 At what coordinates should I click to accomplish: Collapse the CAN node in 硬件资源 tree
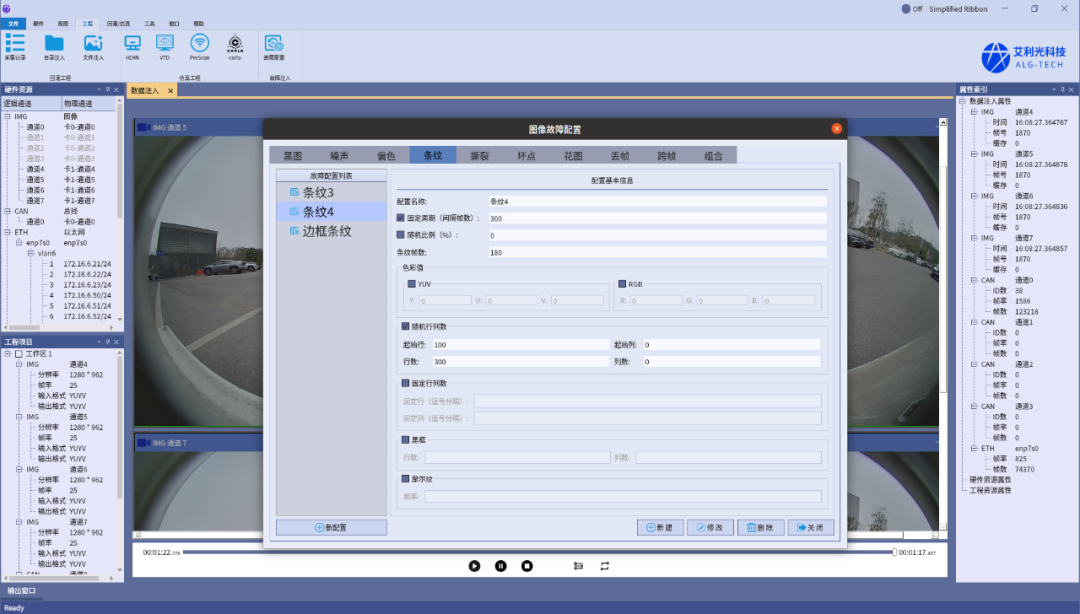[x=8, y=211]
